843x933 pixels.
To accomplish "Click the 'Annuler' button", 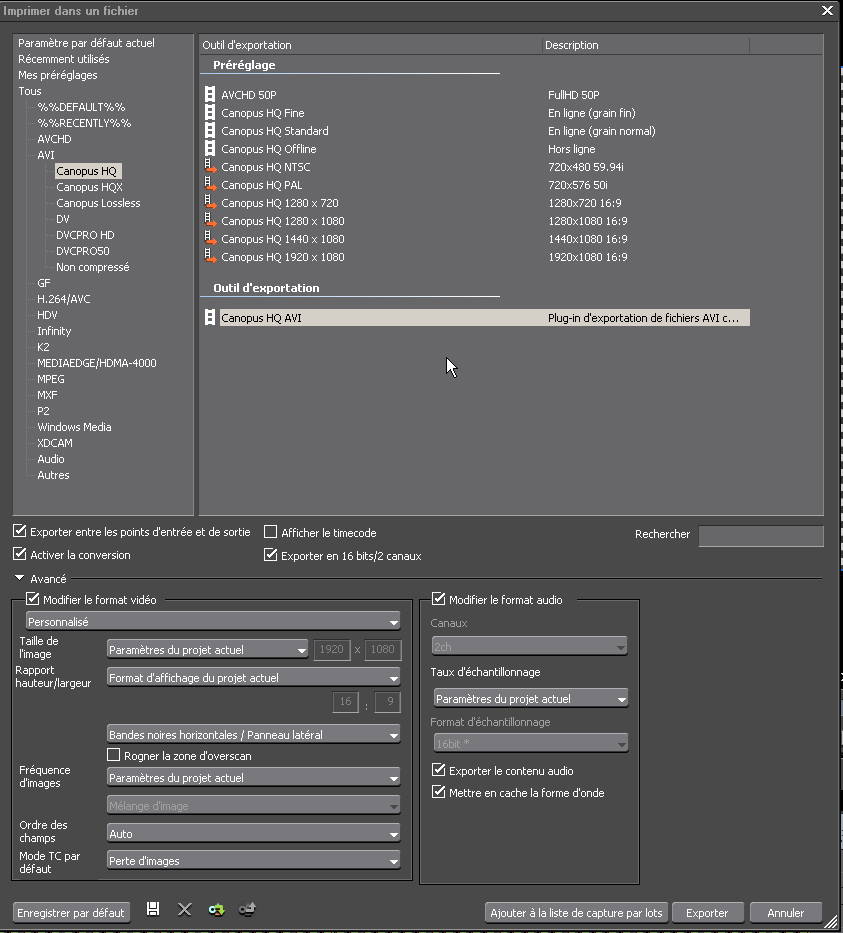I will coord(785,912).
